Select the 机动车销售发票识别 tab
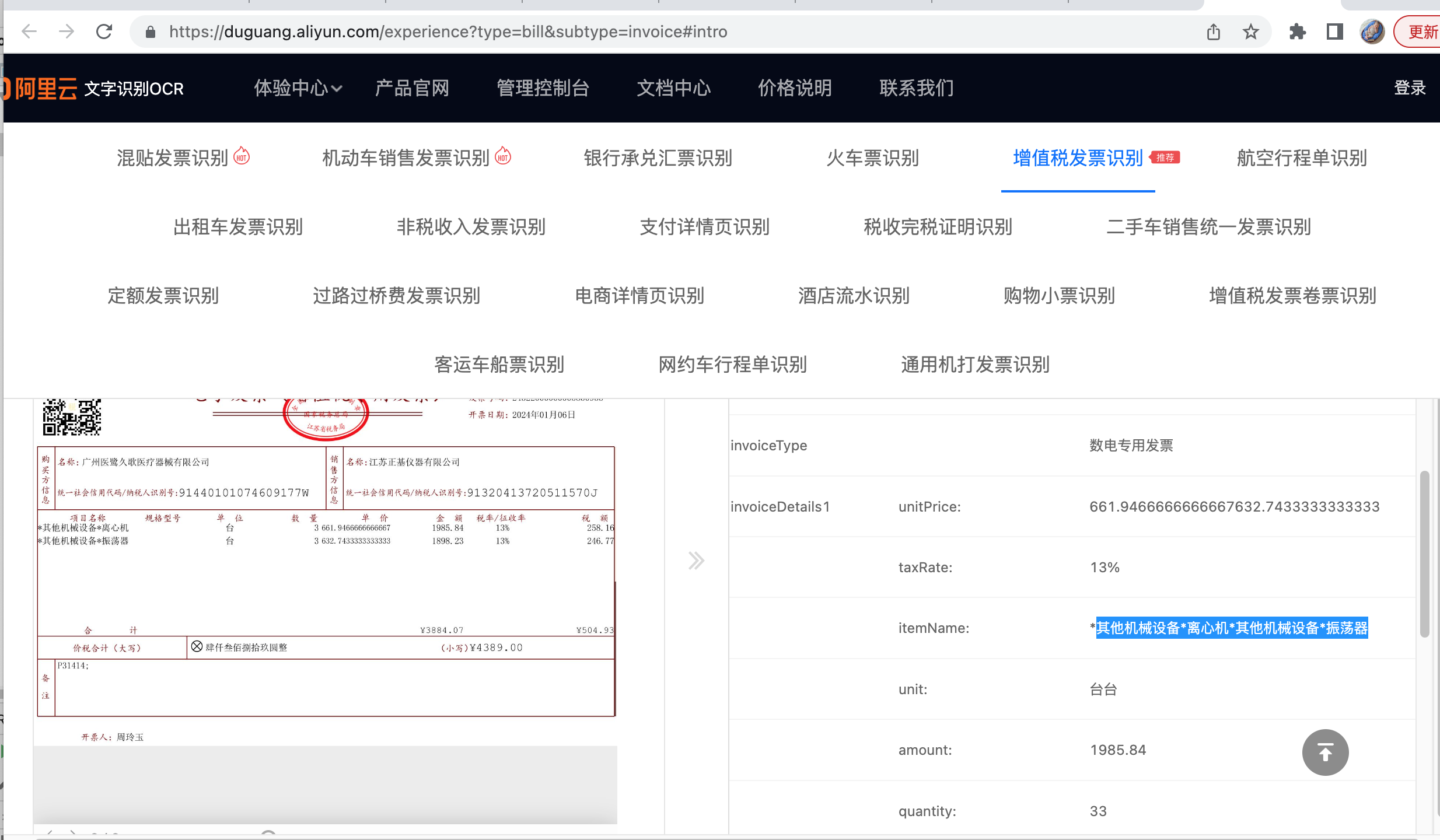The width and height of the screenshot is (1440, 840). click(406, 158)
